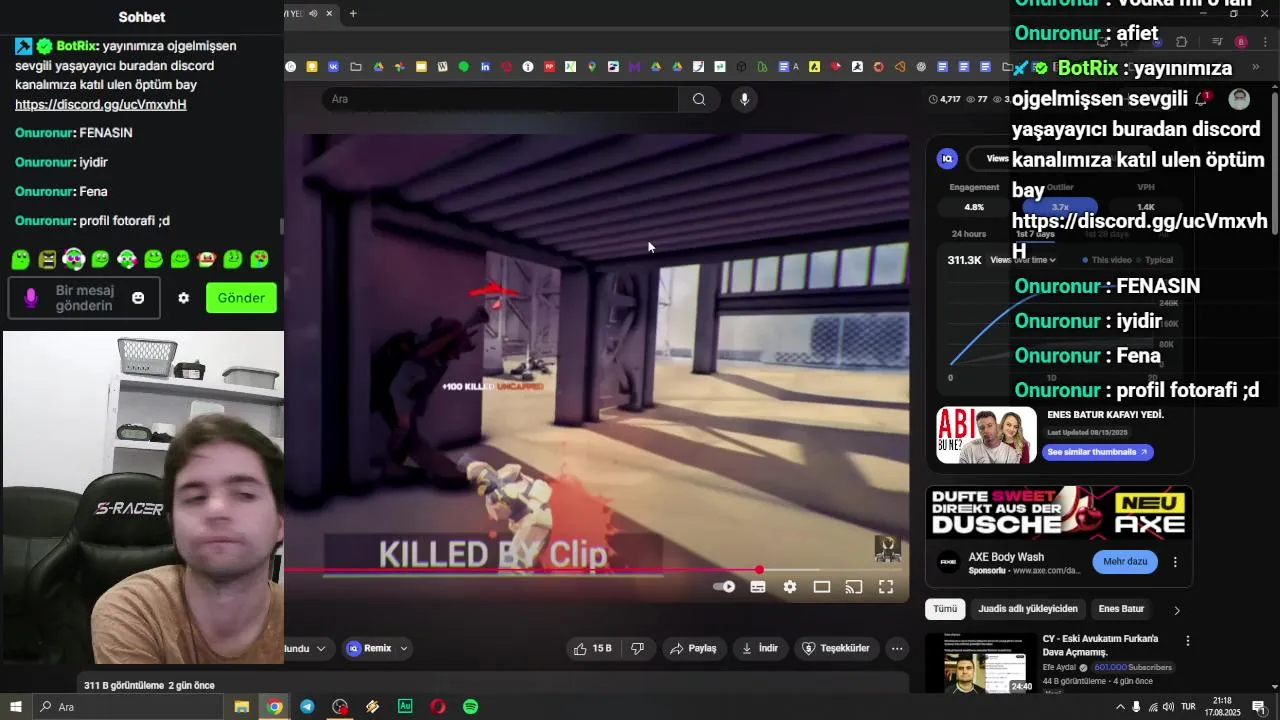Close the current browser tab
This screenshot has height=720, width=1280.
click(329, 13)
